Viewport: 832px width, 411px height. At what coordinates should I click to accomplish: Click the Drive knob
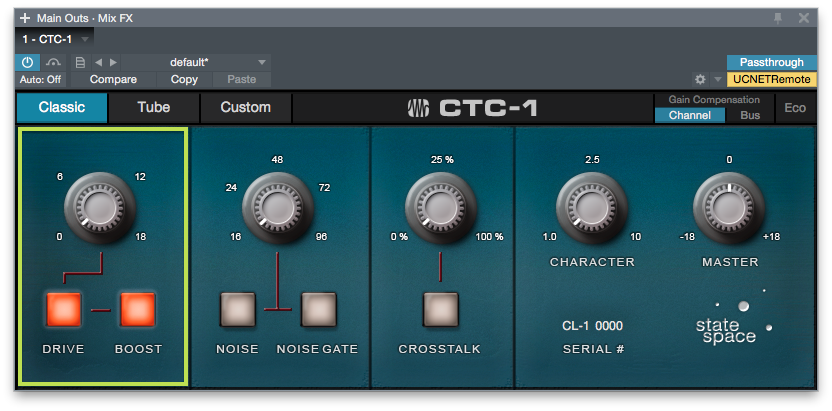point(100,208)
